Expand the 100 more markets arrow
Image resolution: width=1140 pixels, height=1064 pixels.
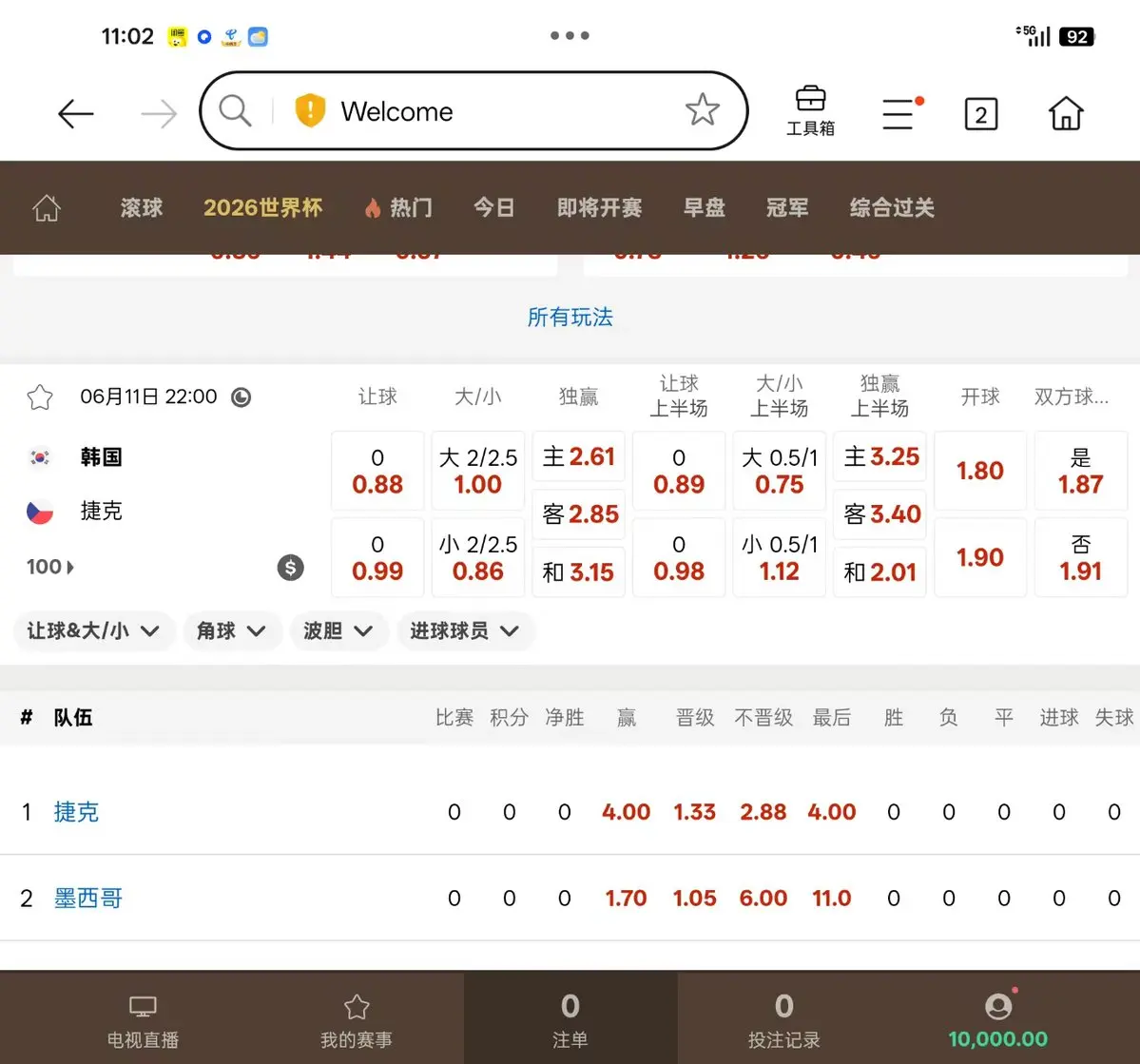(x=50, y=567)
